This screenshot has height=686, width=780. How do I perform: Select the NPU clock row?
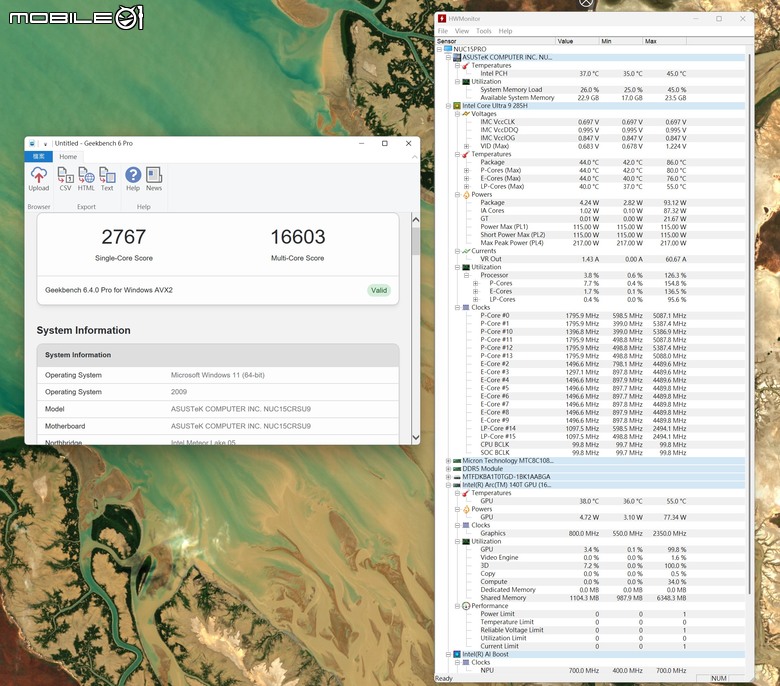(591, 671)
